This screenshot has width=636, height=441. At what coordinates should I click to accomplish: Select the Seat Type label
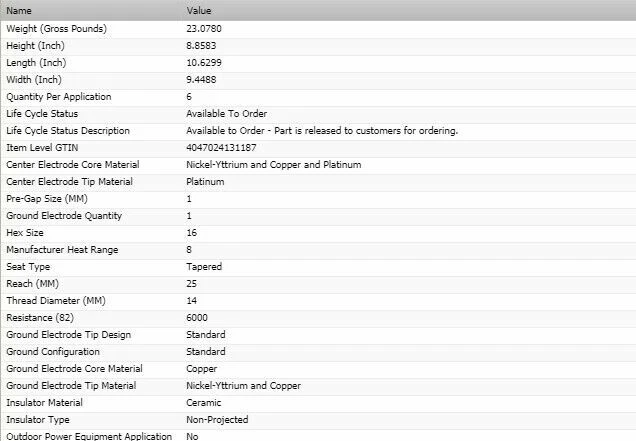(28, 267)
